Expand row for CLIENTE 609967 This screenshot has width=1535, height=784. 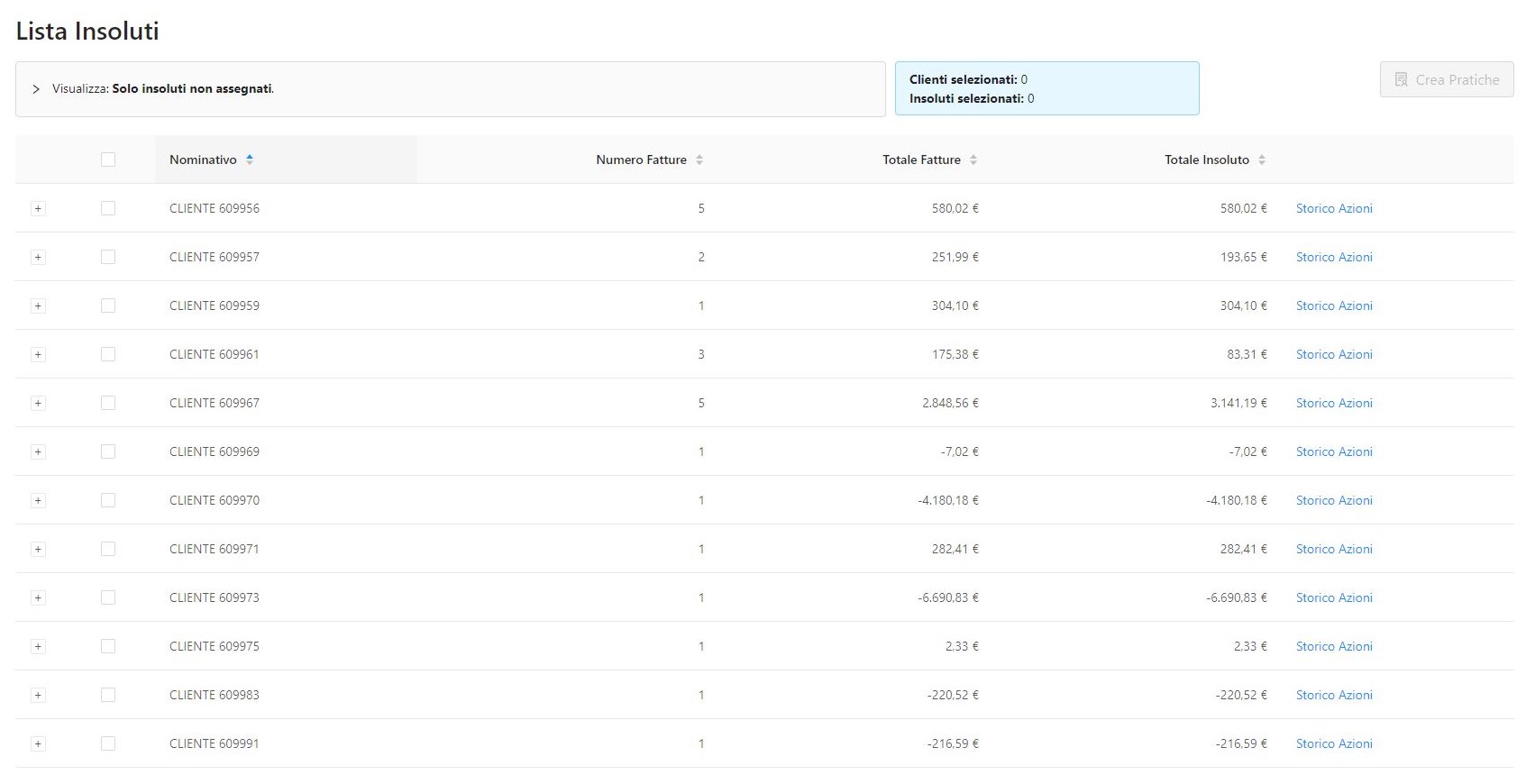(38, 403)
